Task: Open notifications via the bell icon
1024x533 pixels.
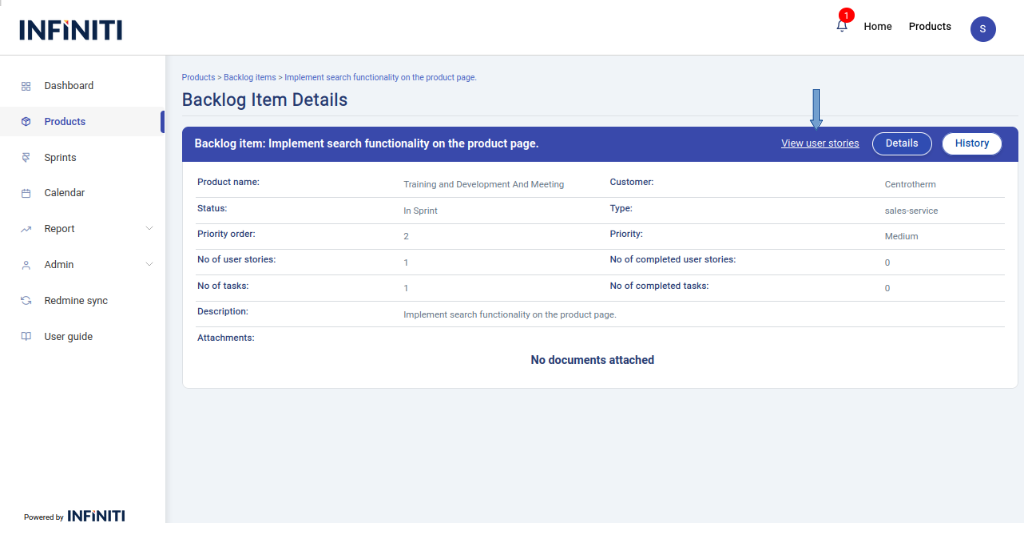Action: point(842,26)
